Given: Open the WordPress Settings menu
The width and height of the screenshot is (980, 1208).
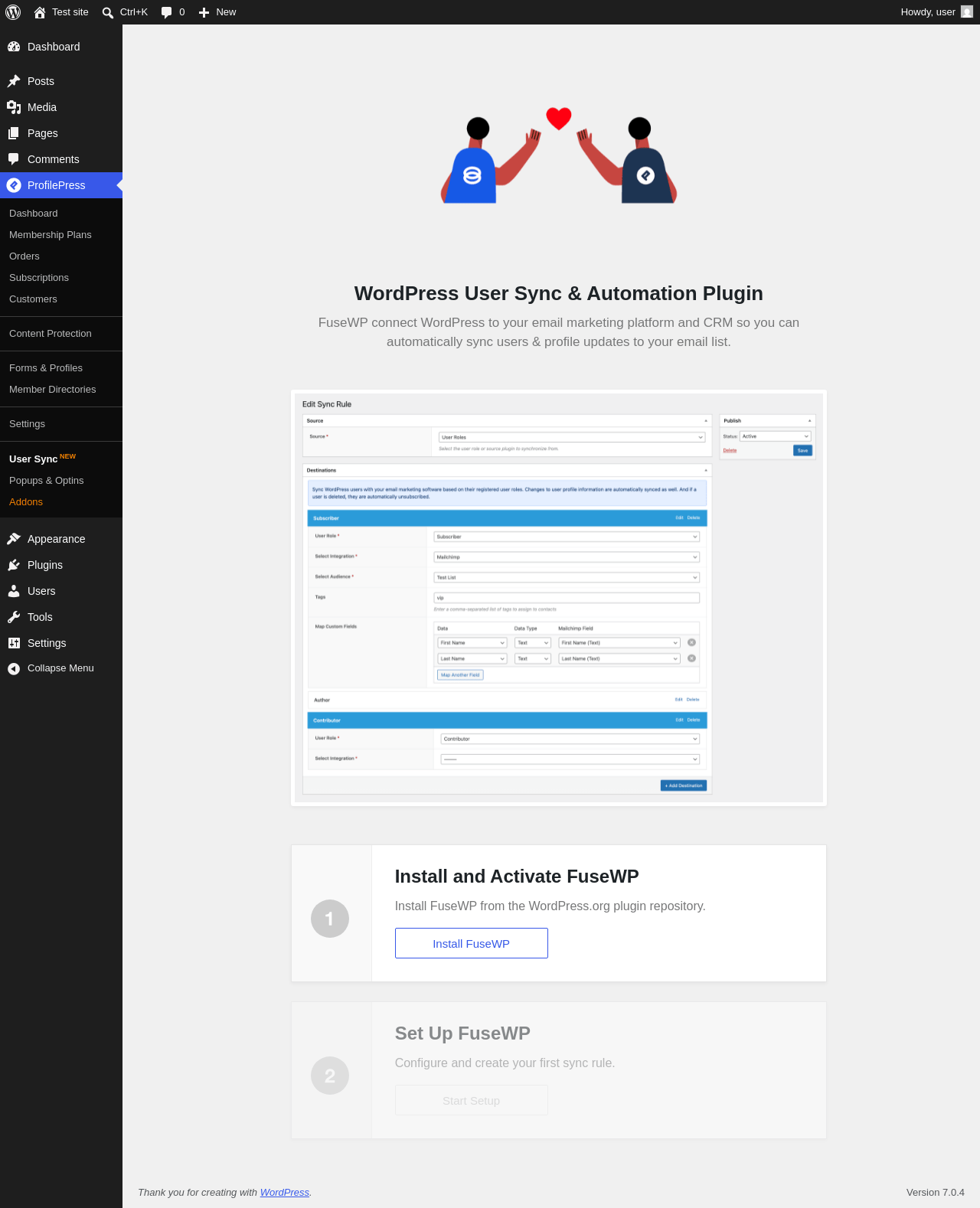Looking at the screenshot, I should (61, 643).
